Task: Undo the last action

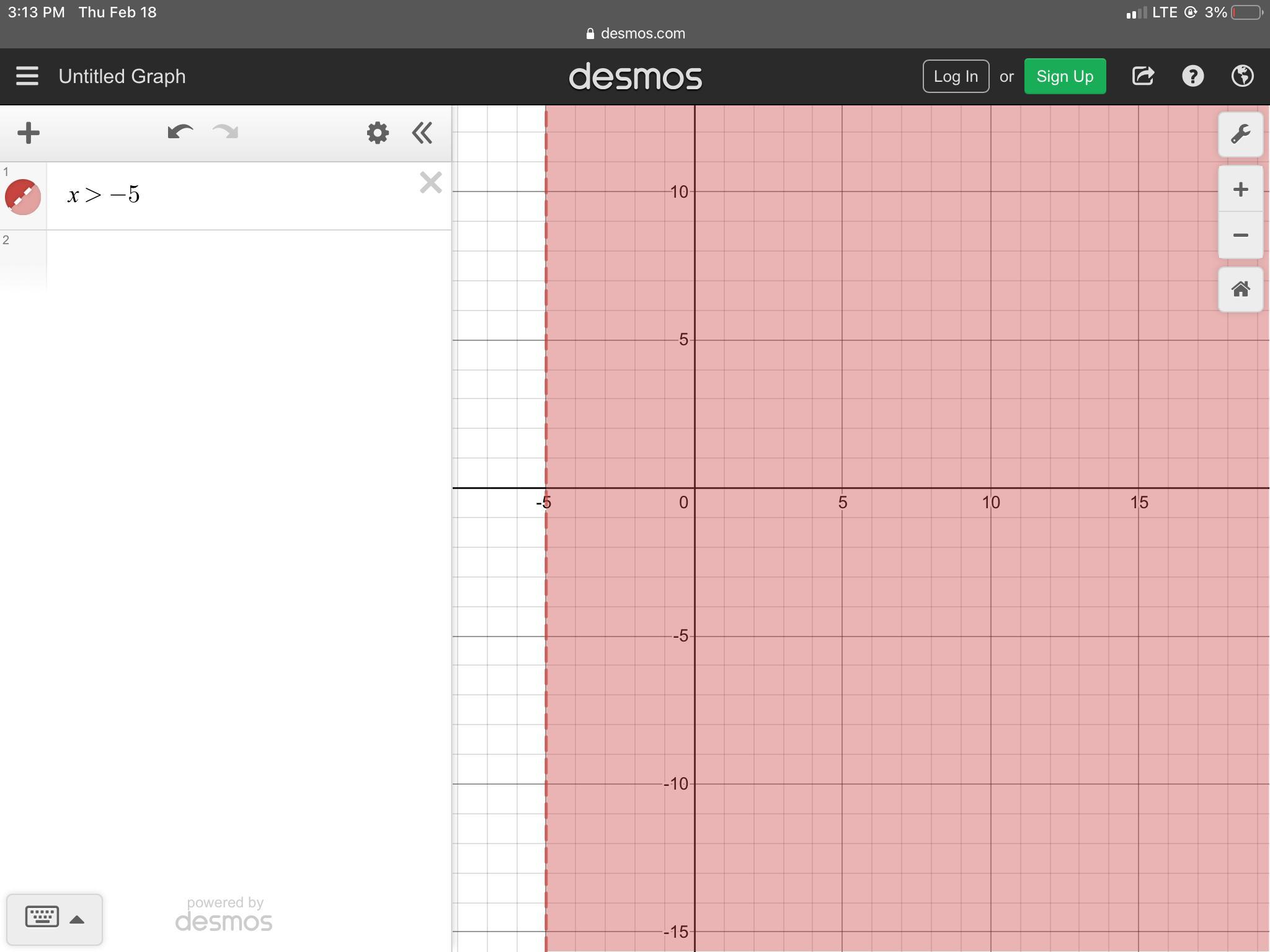Action: (x=180, y=132)
